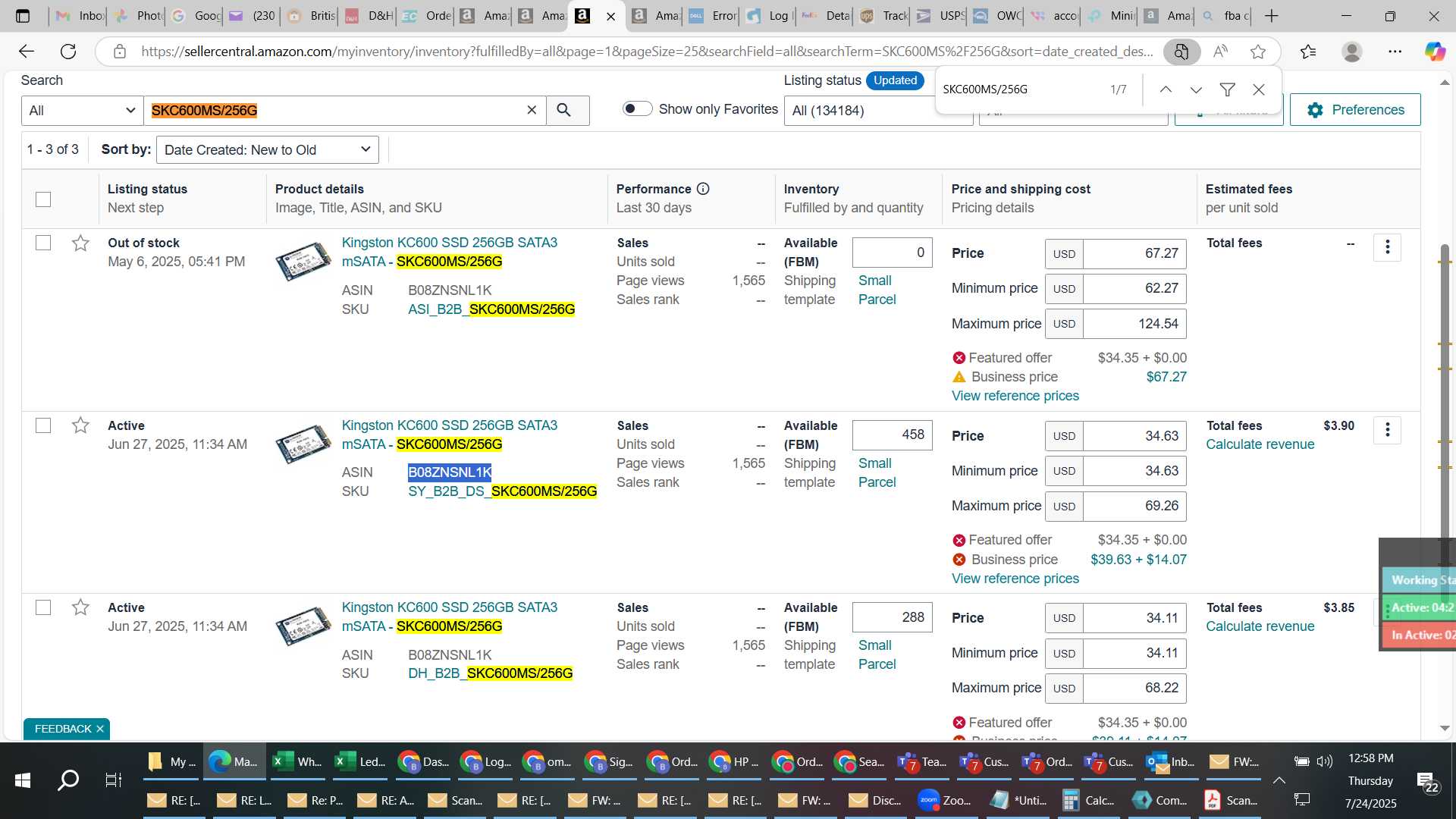Click the Performance info icon
This screenshot has height=819, width=1456.
pyautogui.click(x=703, y=189)
